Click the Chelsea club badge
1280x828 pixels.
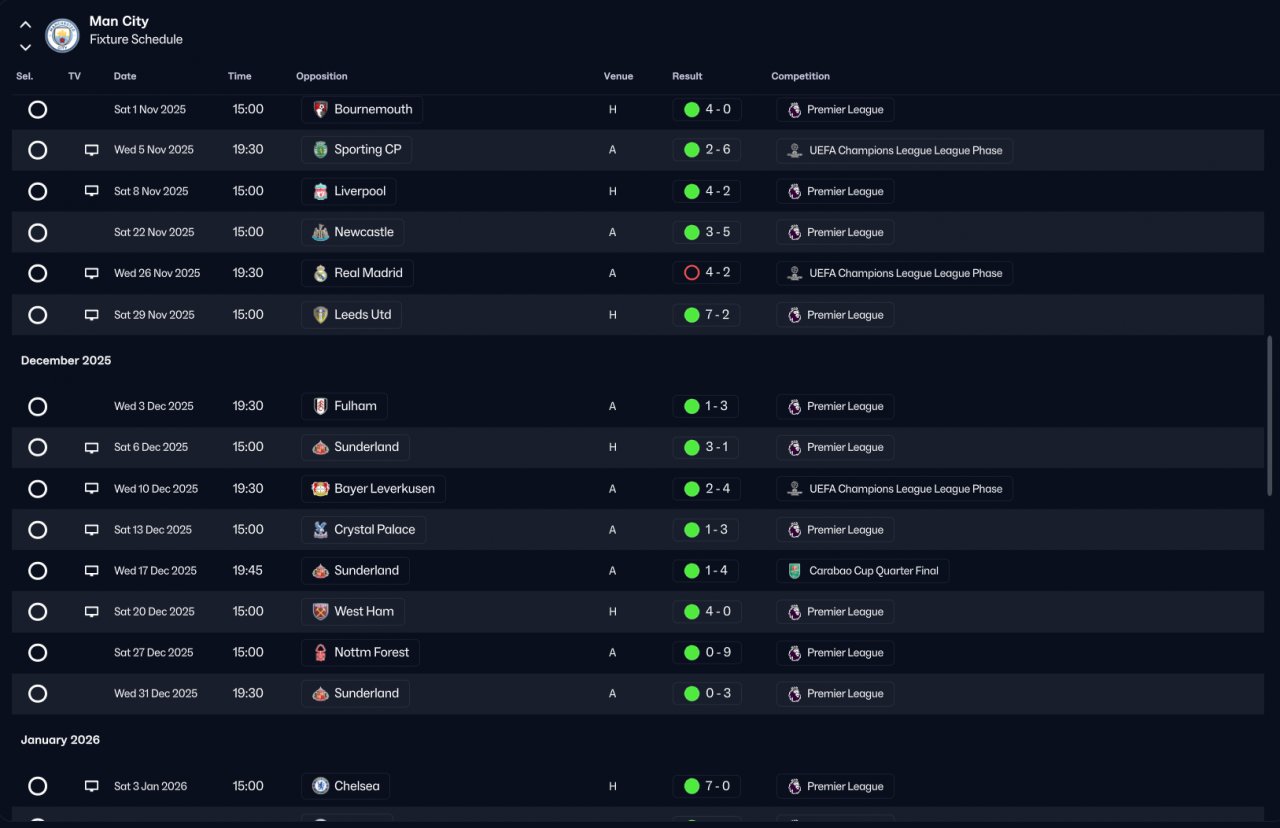(320, 786)
